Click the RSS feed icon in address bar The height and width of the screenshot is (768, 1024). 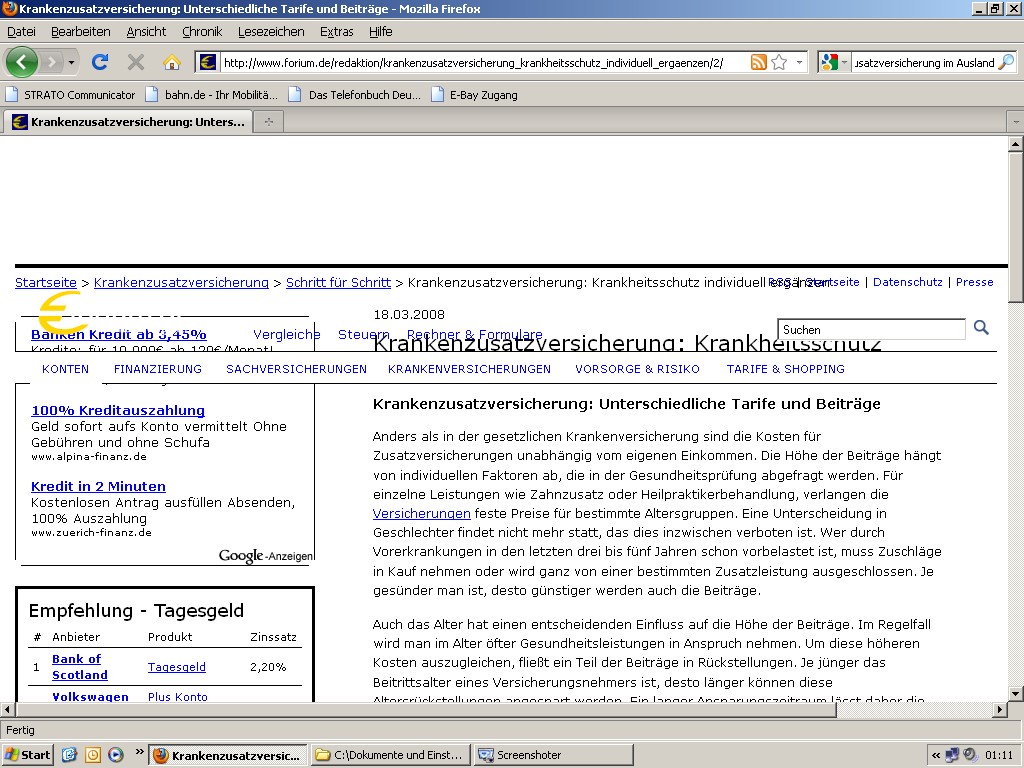pos(759,62)
